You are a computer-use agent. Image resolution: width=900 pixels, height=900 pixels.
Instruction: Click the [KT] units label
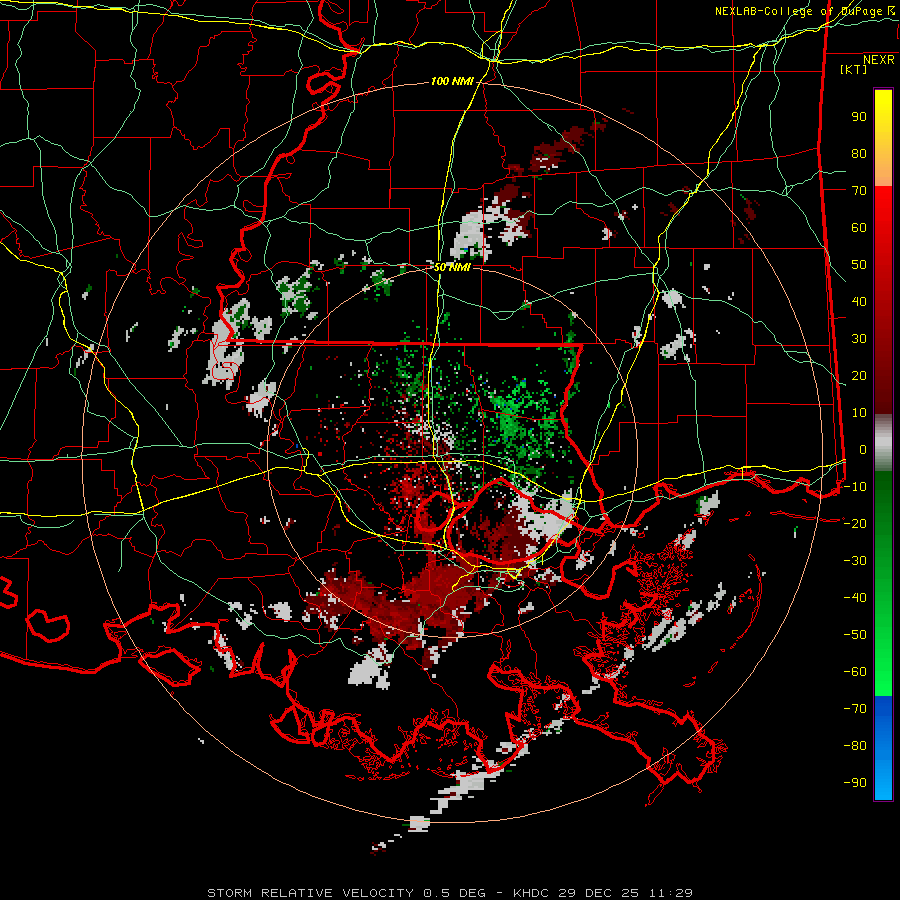click(x=854, y=69)
